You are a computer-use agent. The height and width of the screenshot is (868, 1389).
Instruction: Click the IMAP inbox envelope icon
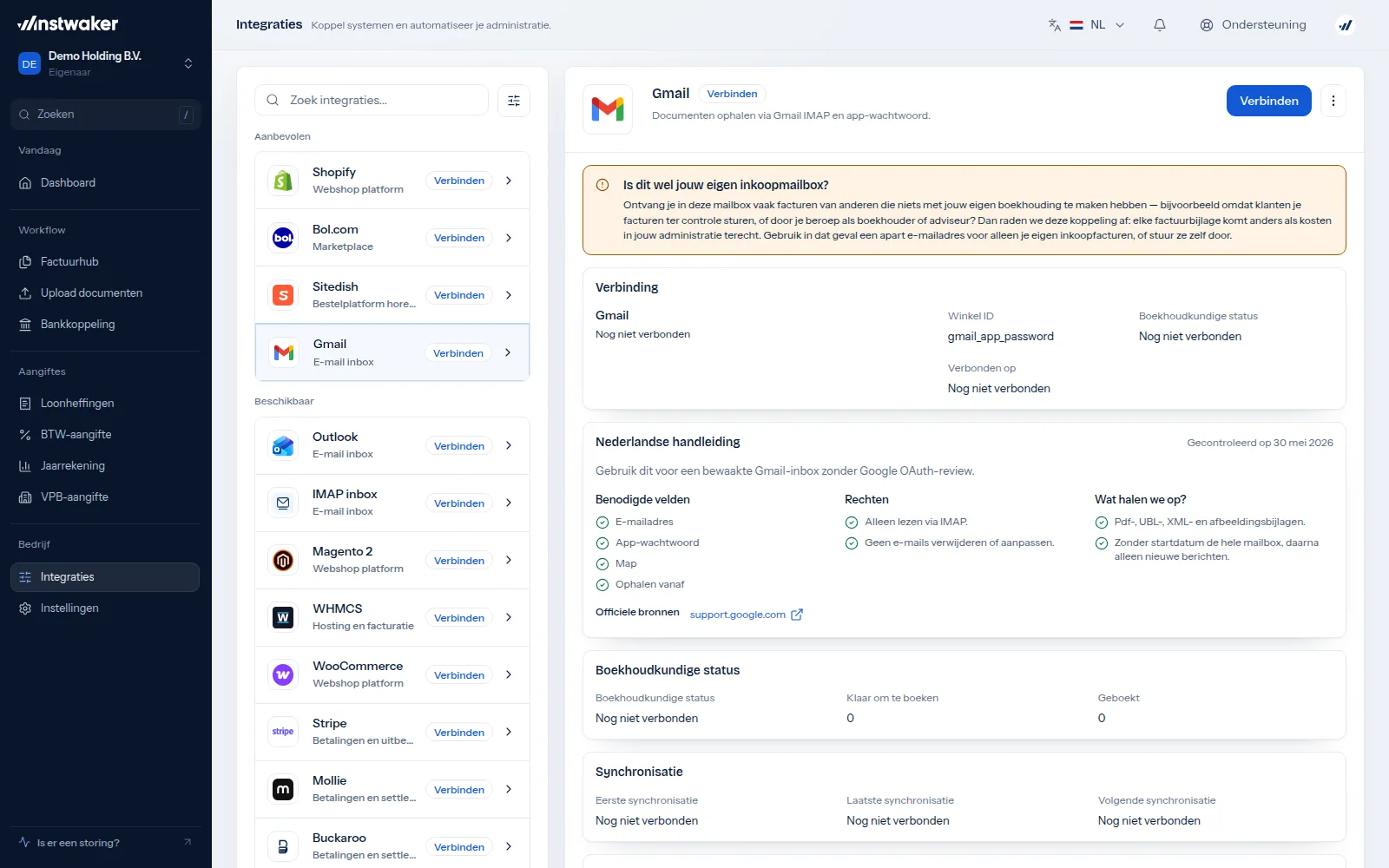[283, 503]
